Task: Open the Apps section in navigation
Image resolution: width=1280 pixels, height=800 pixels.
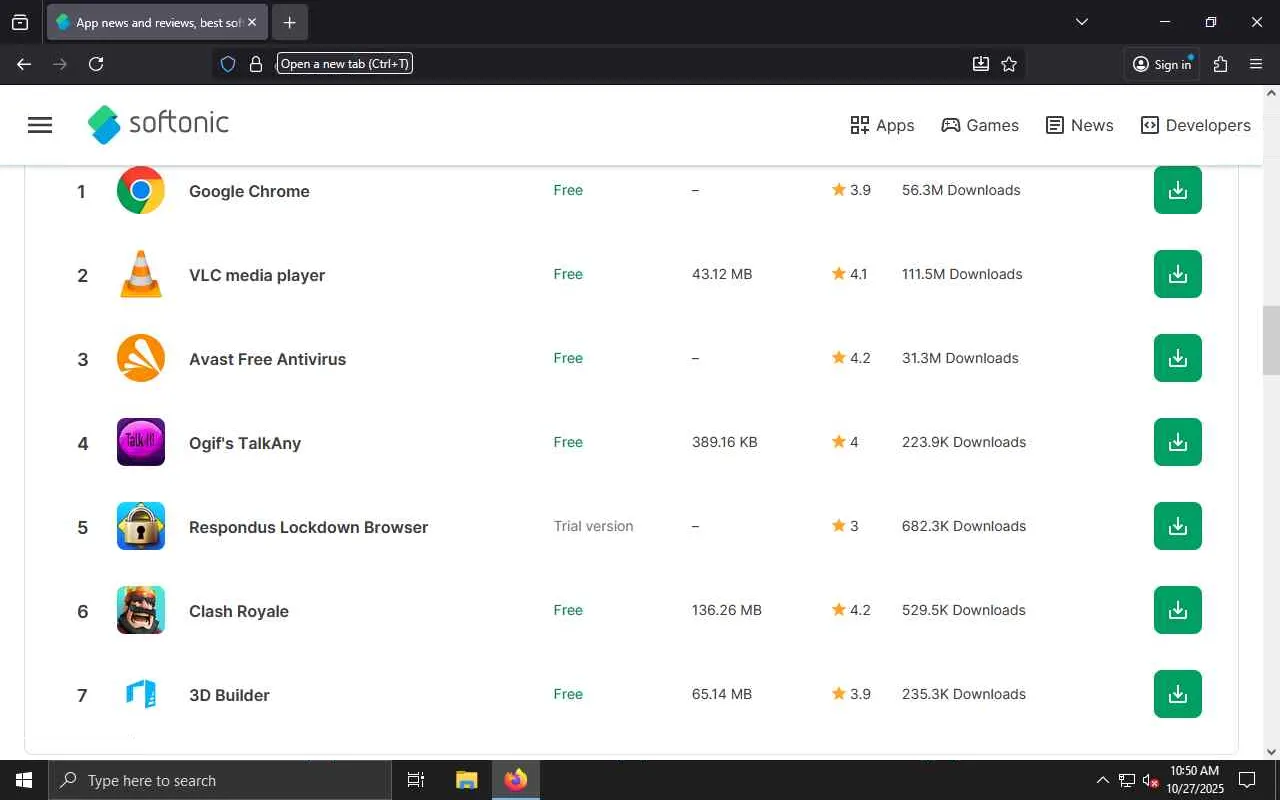Action: click(882, 125)
